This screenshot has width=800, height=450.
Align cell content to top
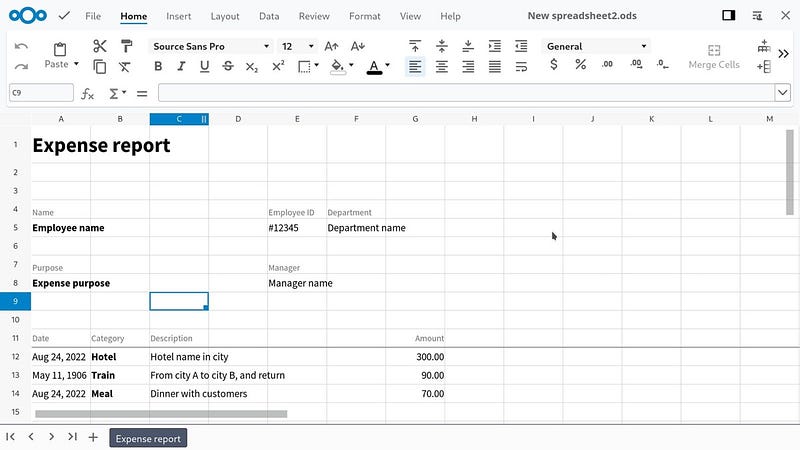pos(415,46)
